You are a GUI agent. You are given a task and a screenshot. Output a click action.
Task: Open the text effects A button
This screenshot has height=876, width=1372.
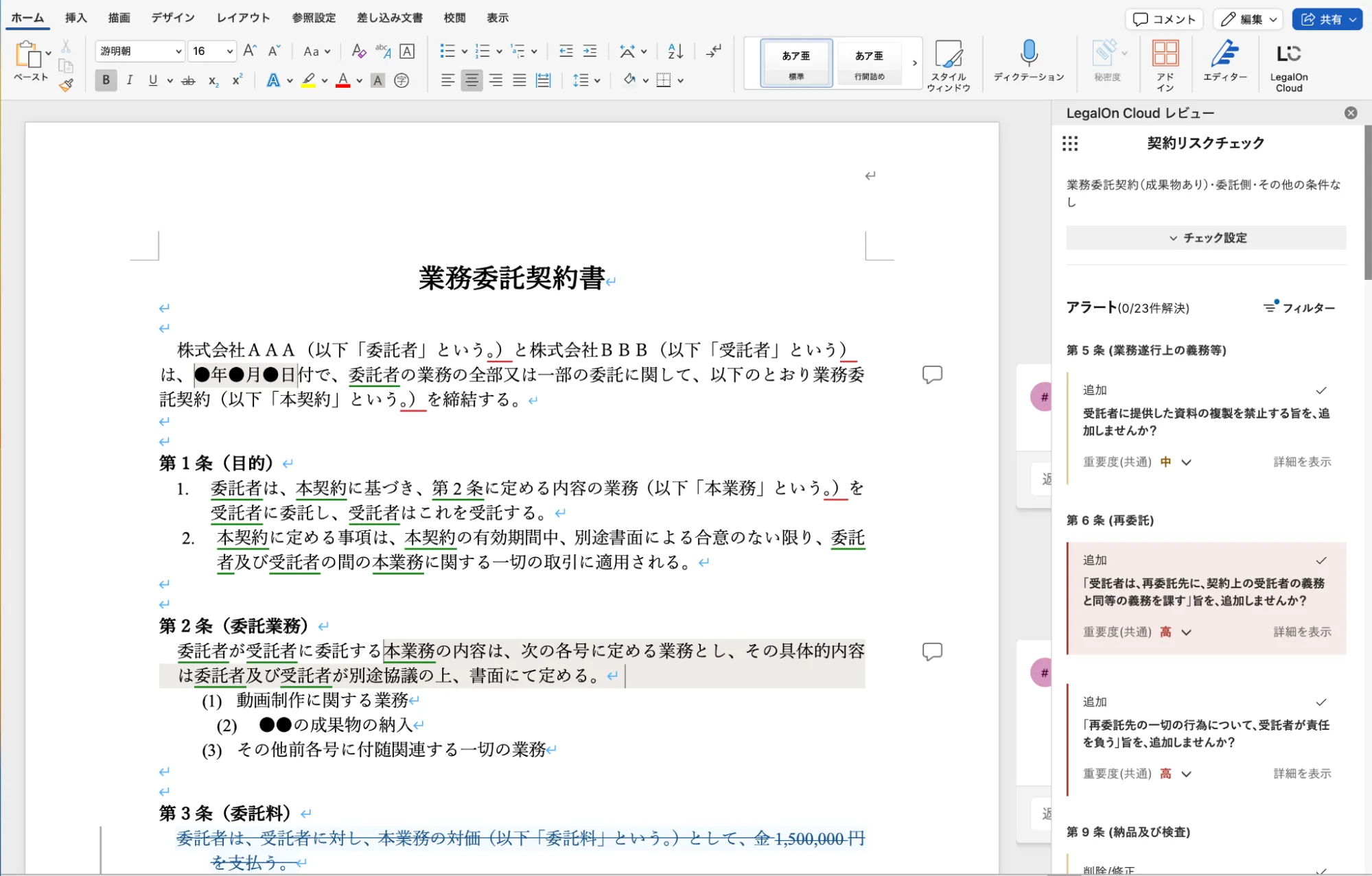pos(273,80)
